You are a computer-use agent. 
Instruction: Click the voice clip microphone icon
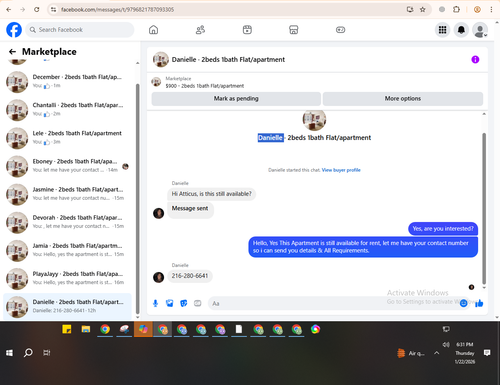coord(155,303)
